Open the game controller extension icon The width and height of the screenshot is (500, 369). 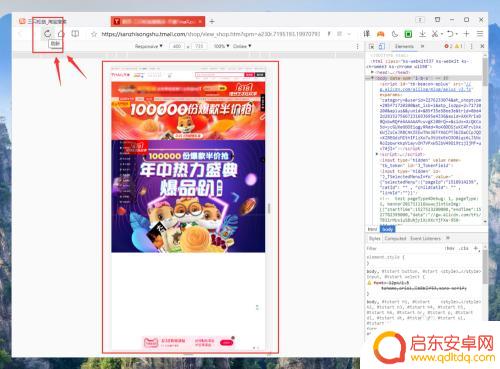(381, 34)
